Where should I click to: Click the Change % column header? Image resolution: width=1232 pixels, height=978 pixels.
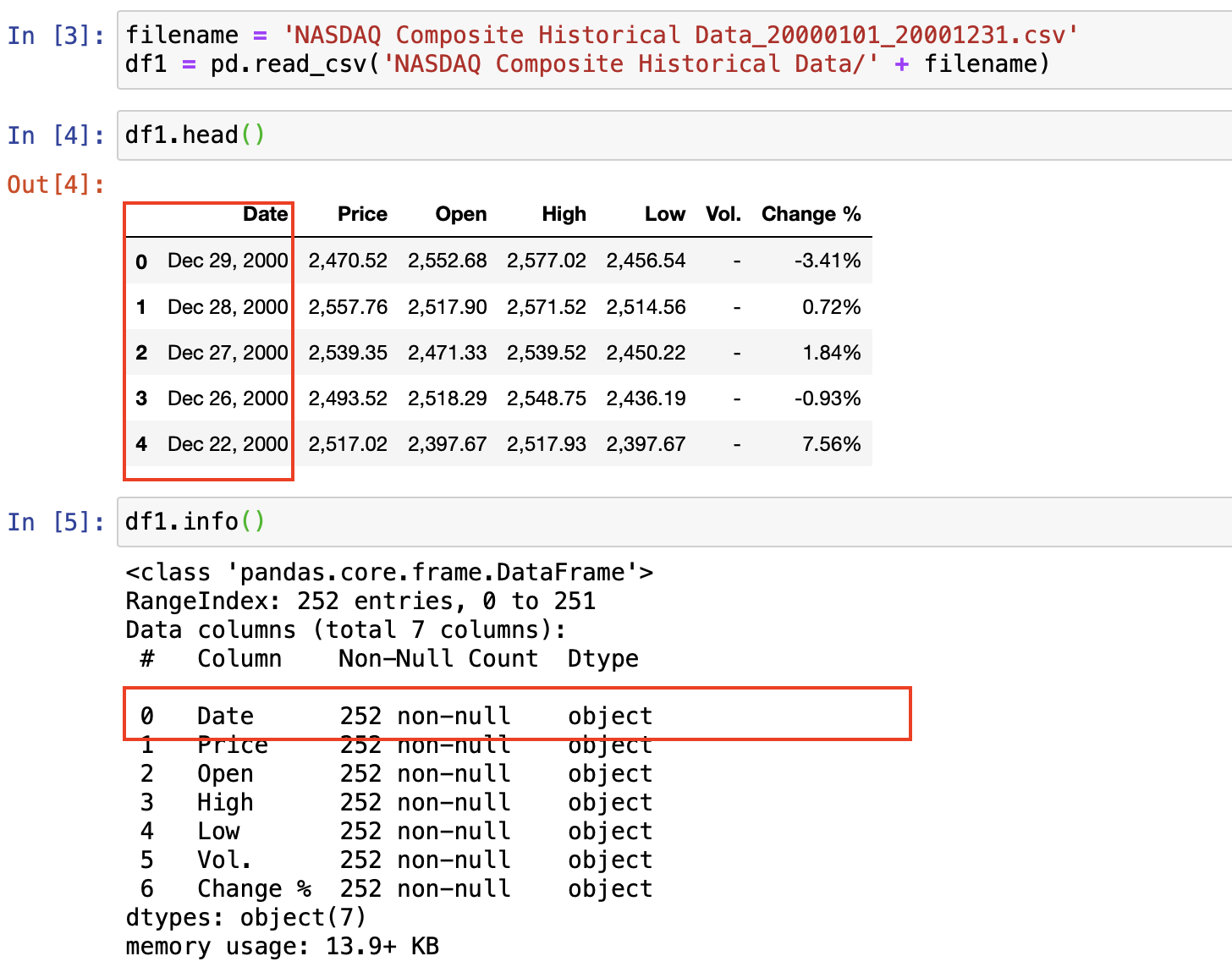[x=811, y=214]
